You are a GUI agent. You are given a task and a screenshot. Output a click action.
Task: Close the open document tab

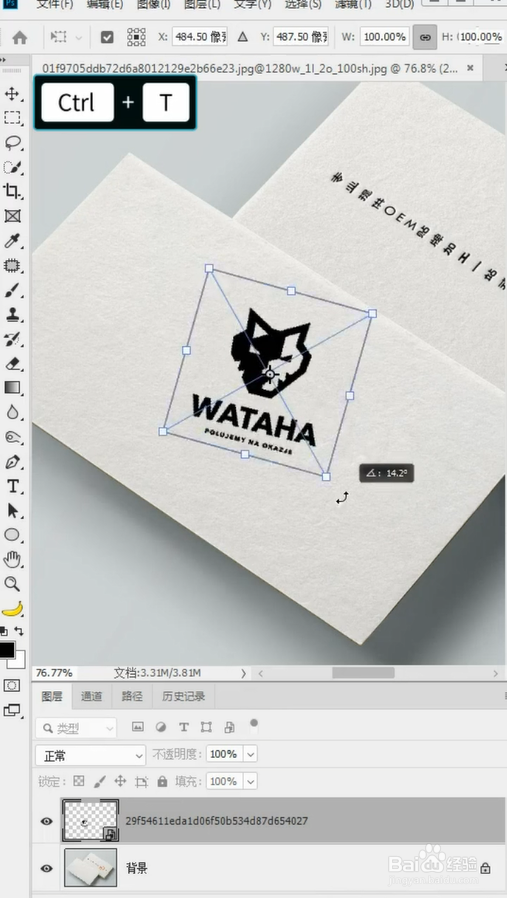click(x=470, y=68)
